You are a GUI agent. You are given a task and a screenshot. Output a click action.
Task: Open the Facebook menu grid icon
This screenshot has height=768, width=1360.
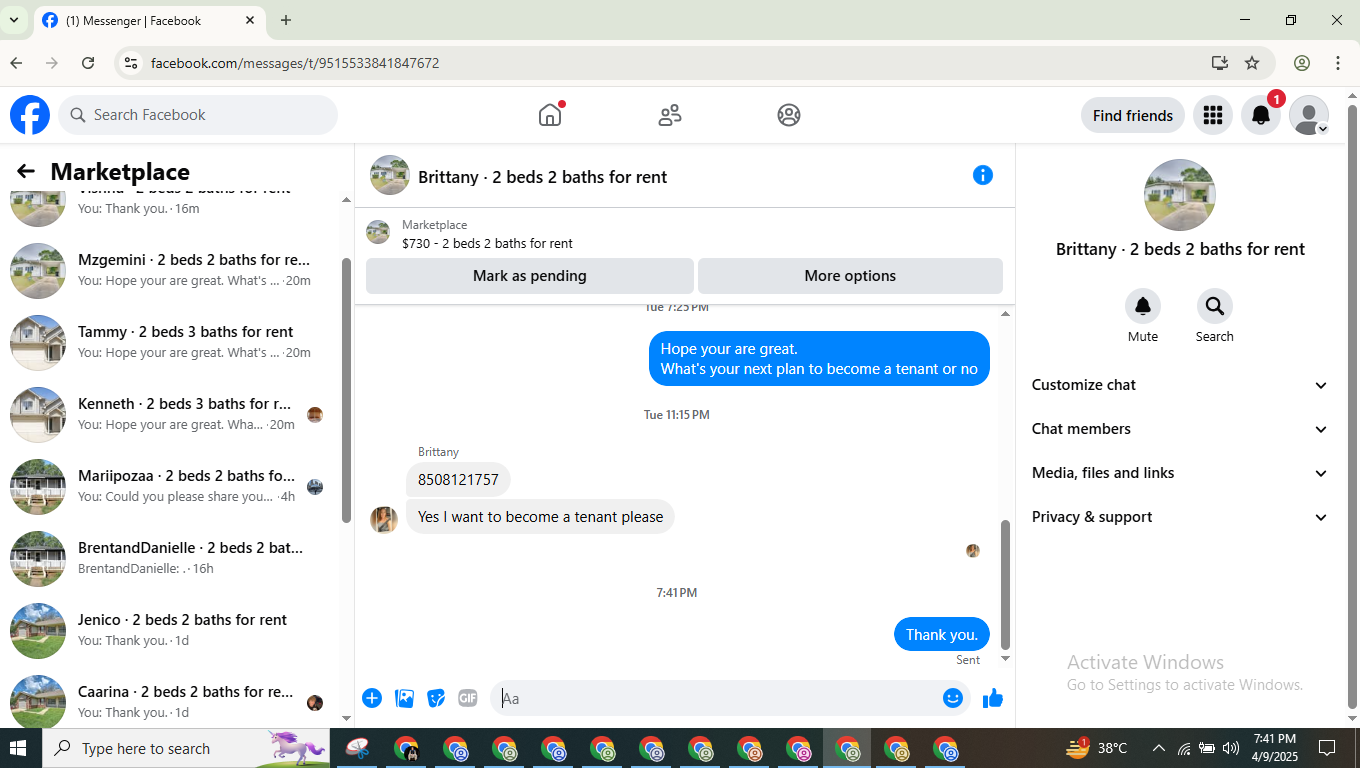click(1213, 115)
